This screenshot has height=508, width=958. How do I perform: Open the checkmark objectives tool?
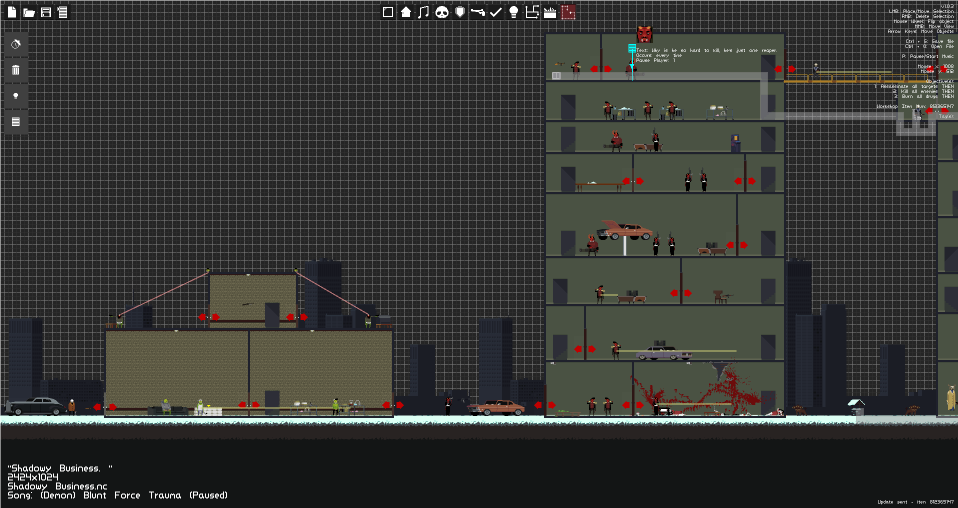(x=496, y=12)
